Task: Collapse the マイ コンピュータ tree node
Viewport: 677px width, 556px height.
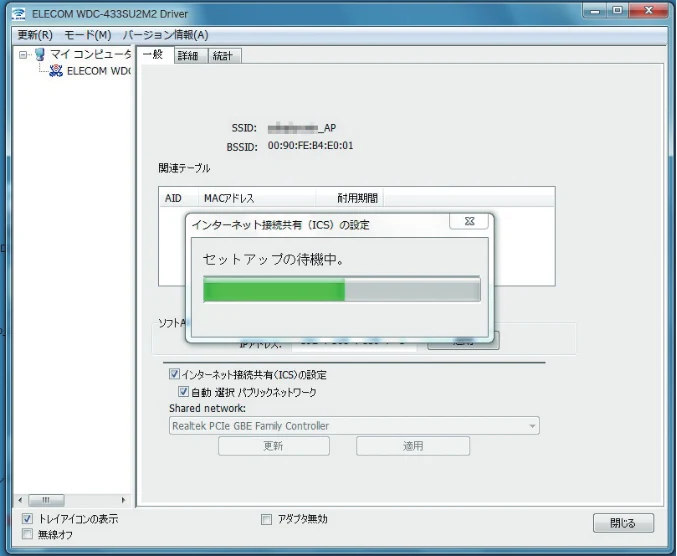Action: [x=23, y=55]
